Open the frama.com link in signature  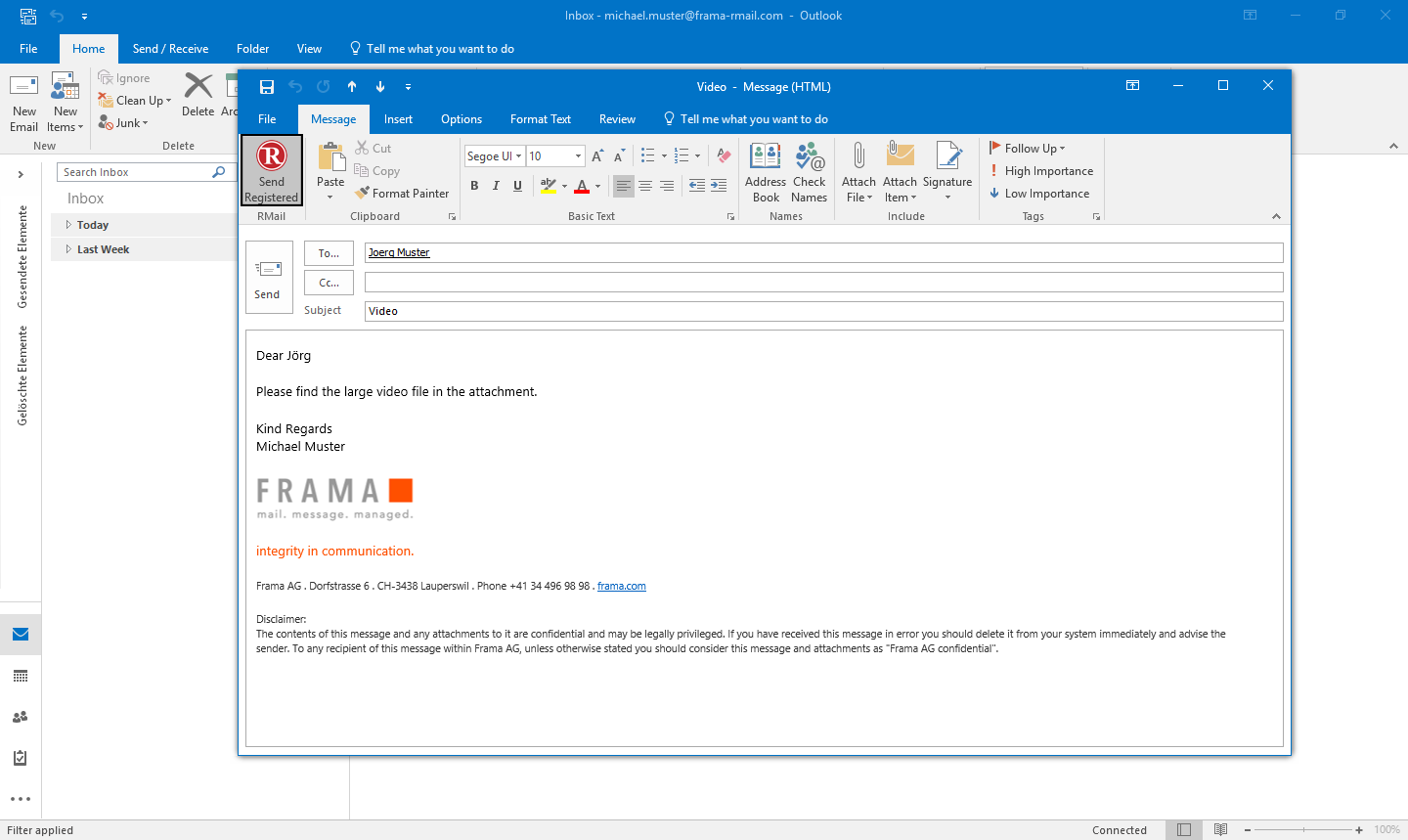[622, 587]
